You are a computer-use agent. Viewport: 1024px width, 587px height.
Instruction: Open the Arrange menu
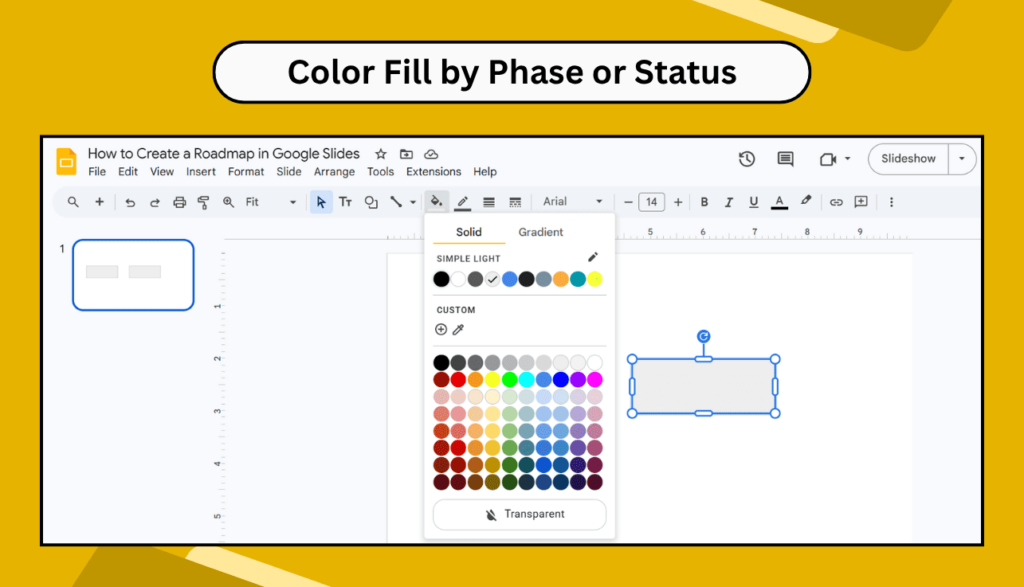[x=334, y=172]
